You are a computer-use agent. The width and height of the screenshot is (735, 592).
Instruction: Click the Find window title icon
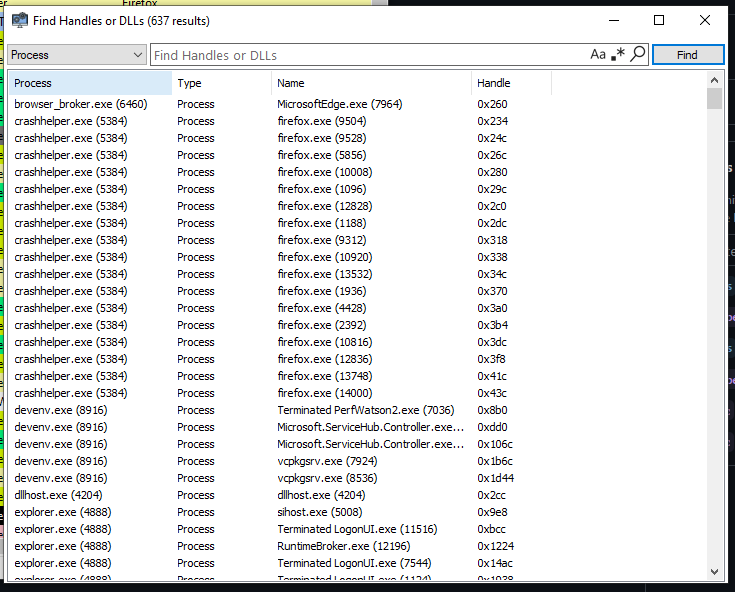click(20, 20)
